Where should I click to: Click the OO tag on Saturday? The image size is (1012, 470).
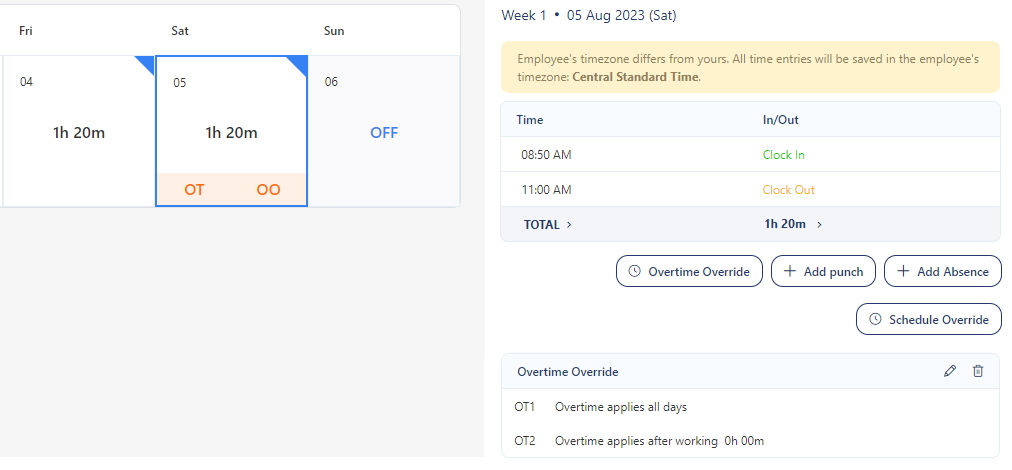(x=268, y=189)
